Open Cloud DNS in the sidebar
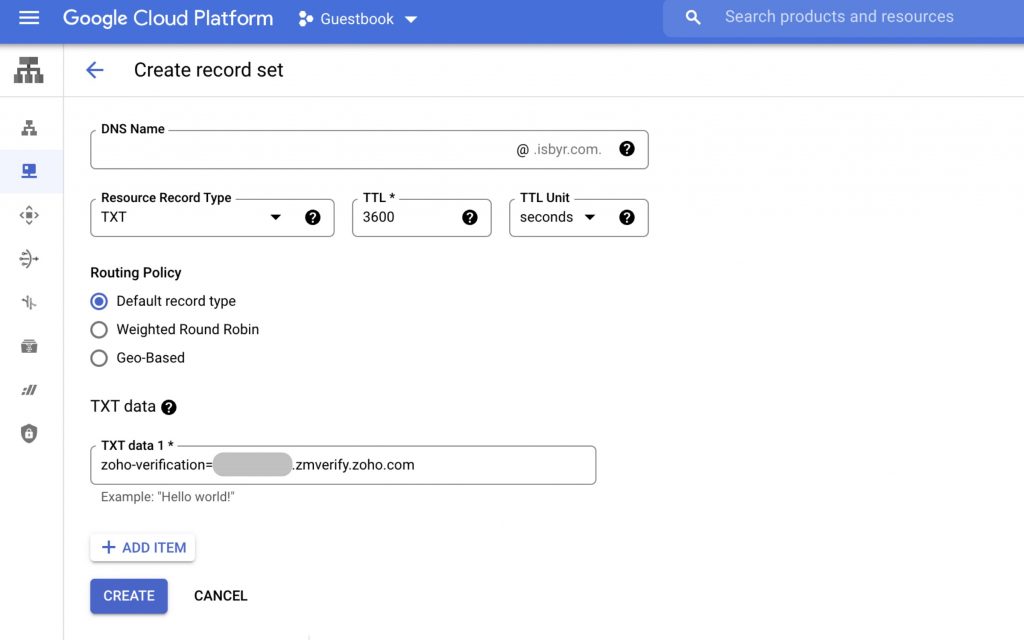This screenshot has height=640, width=1024. 29,171
